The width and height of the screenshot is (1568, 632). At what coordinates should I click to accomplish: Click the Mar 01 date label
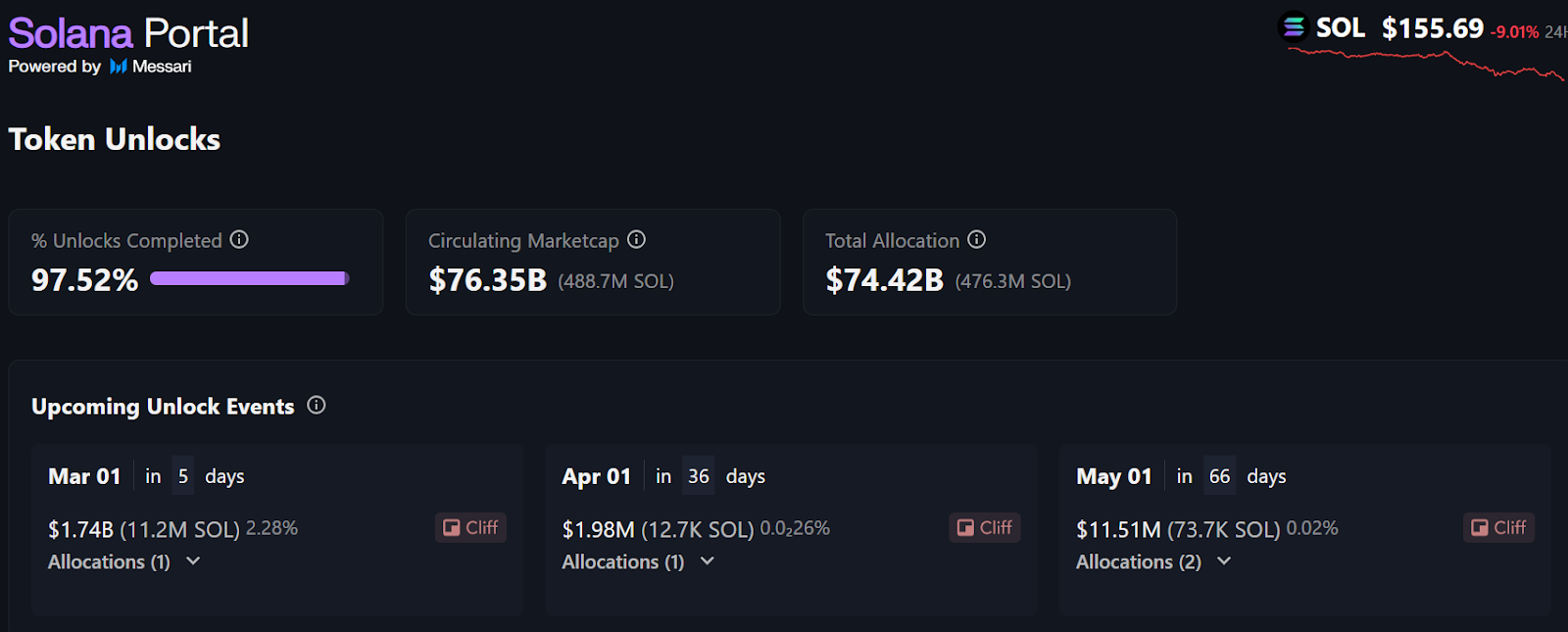coord(84,476)
